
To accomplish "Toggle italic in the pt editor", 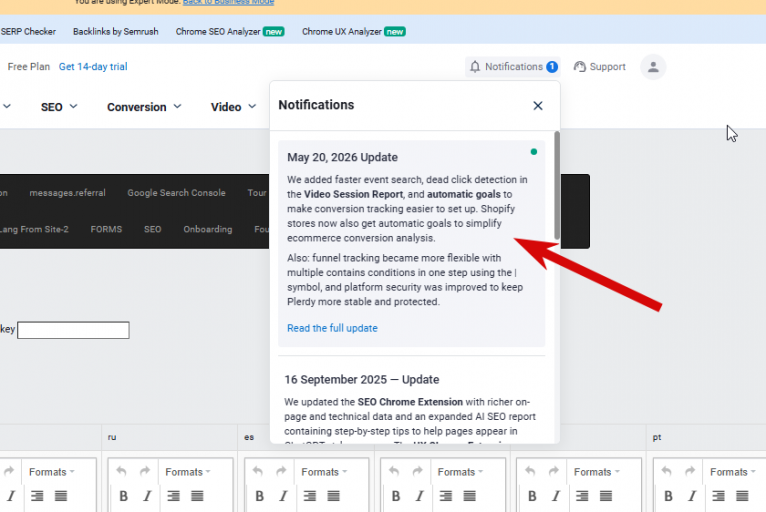I will pos(693,496).
